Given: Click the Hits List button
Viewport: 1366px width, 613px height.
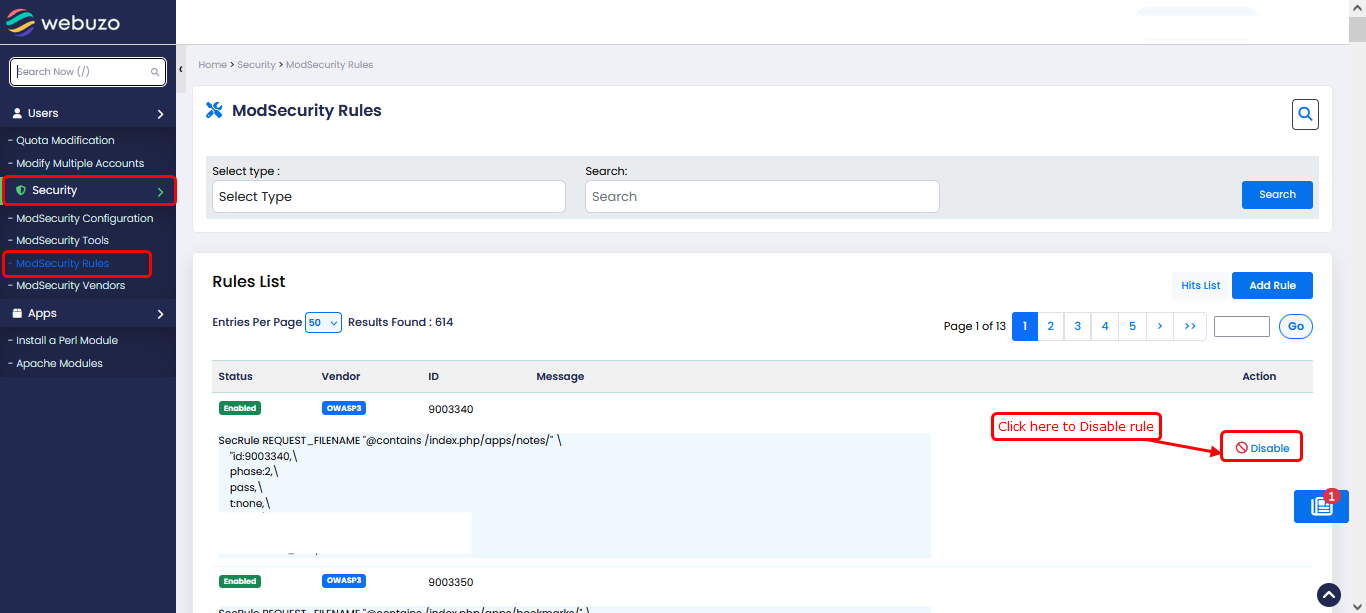Looking at the screenshot, I should coord(1200,285).
